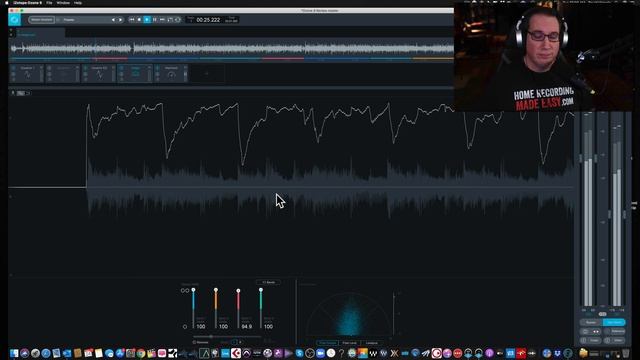The width and height of the screenshot is (640, 360).
Task: Solo the Equalizer module with its S icon
Action: pyautogui.click(x=13, y=74)
